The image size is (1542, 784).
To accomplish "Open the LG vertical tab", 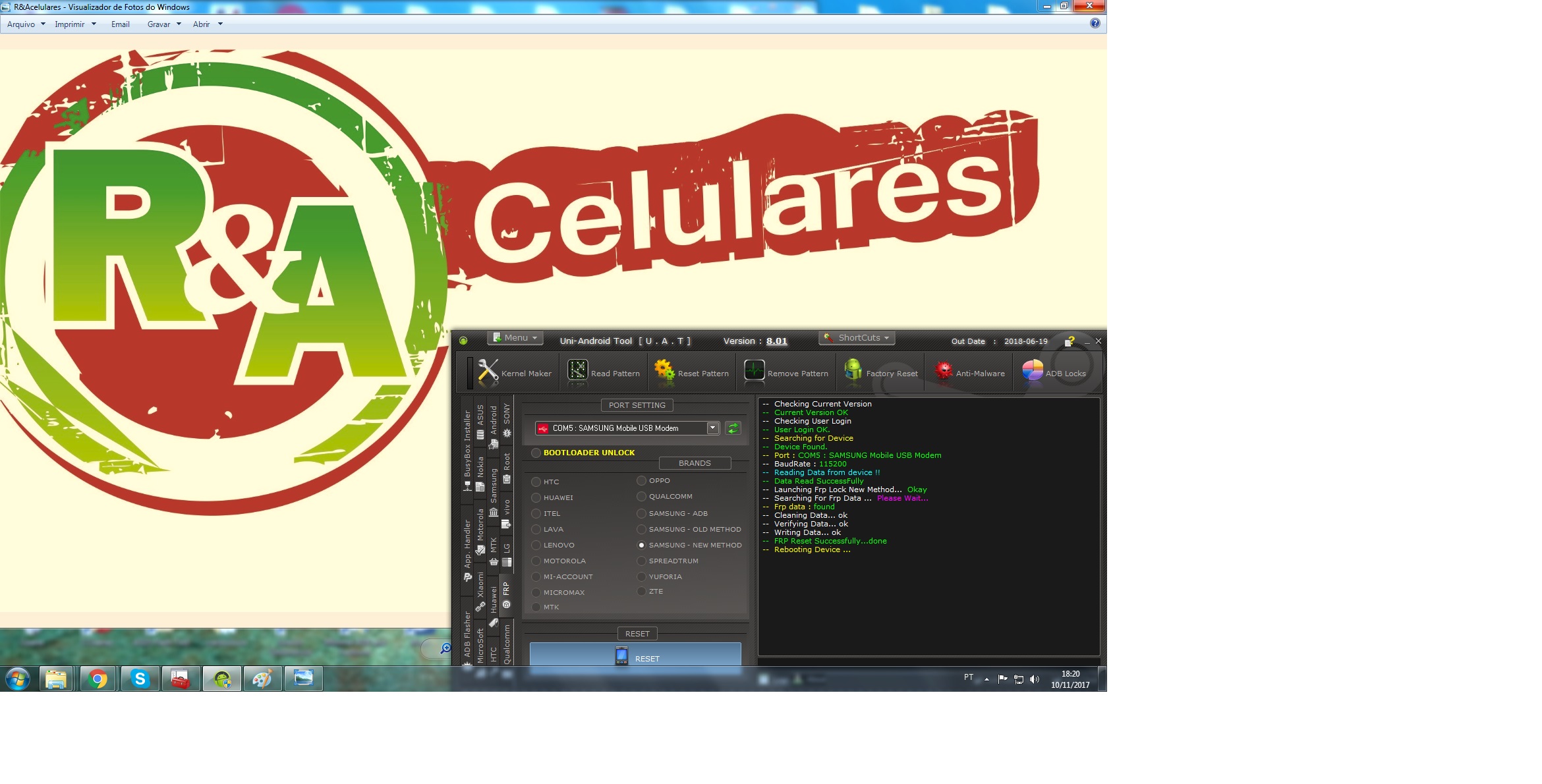I will [x=507, y=555].
